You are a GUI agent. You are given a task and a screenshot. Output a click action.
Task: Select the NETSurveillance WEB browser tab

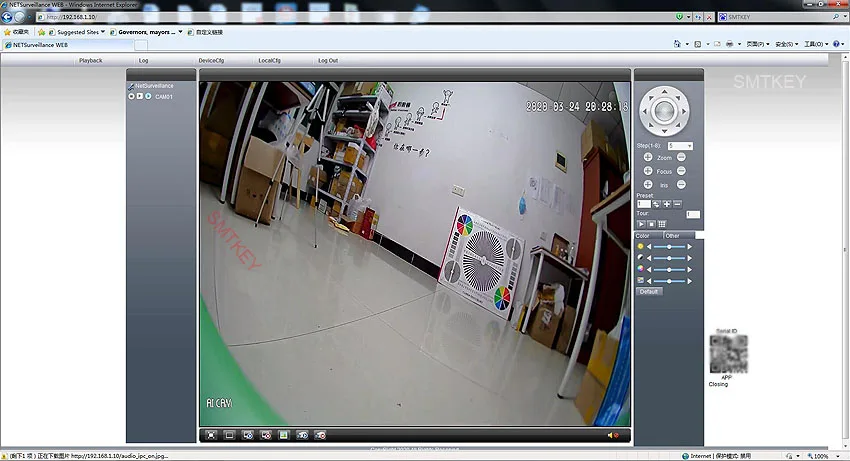tap(68, 45)
